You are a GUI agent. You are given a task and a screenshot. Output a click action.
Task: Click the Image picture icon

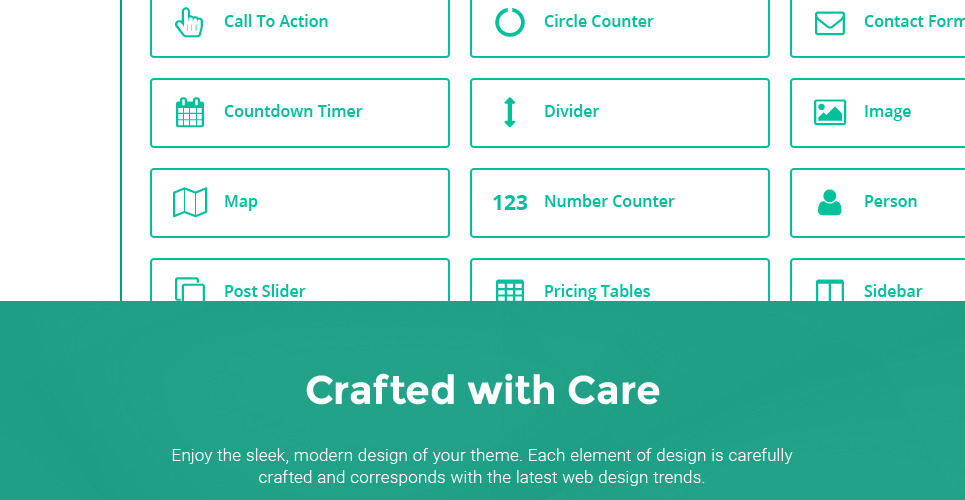coord(830,112)
